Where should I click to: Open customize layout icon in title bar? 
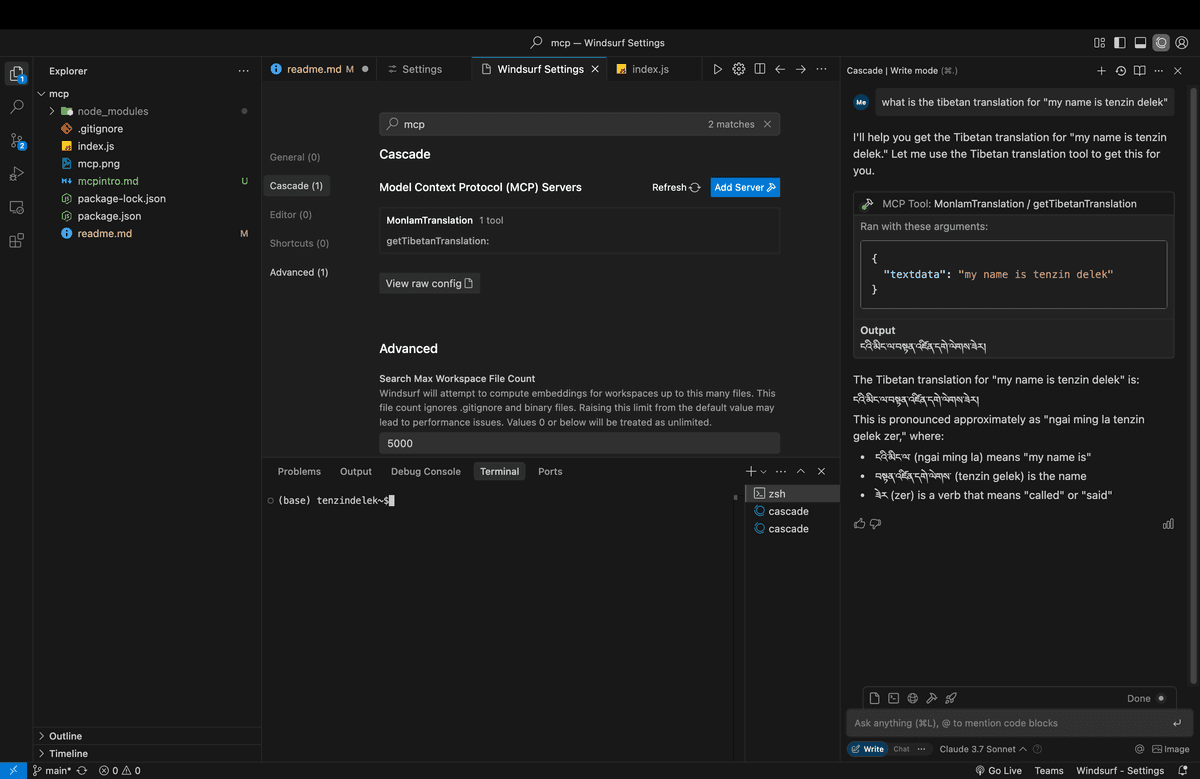1099,43
